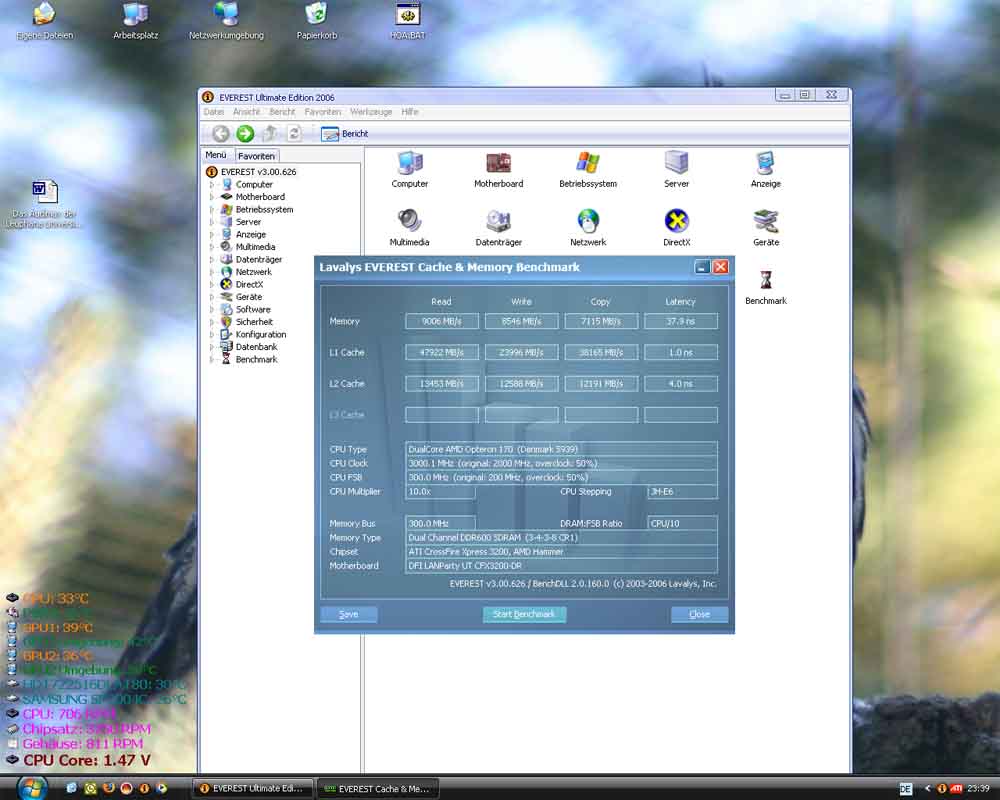Expand the Betriebssystem tree node
1000x800 pixels.
tap(212, 209)
